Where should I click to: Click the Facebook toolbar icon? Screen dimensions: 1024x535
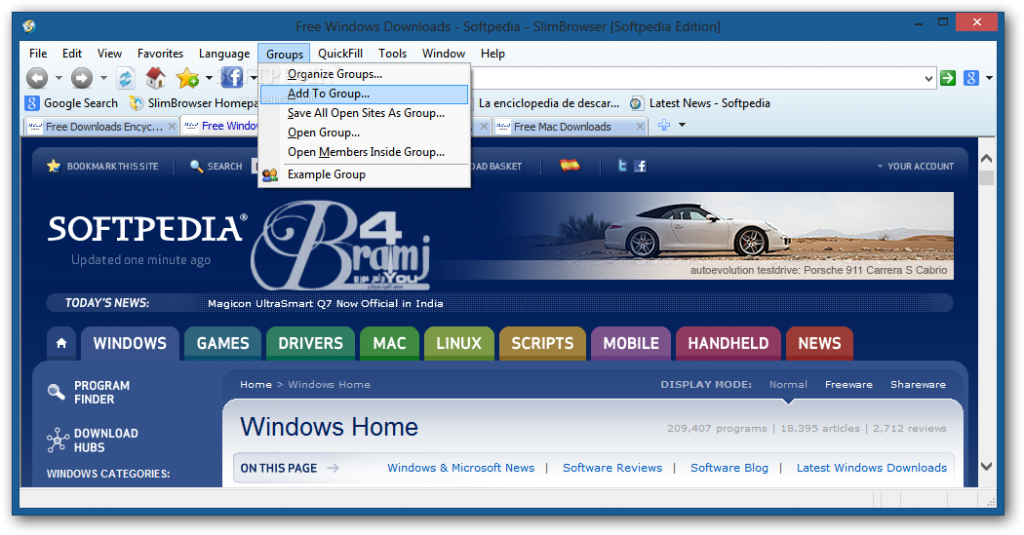click(x=232, y=78)
